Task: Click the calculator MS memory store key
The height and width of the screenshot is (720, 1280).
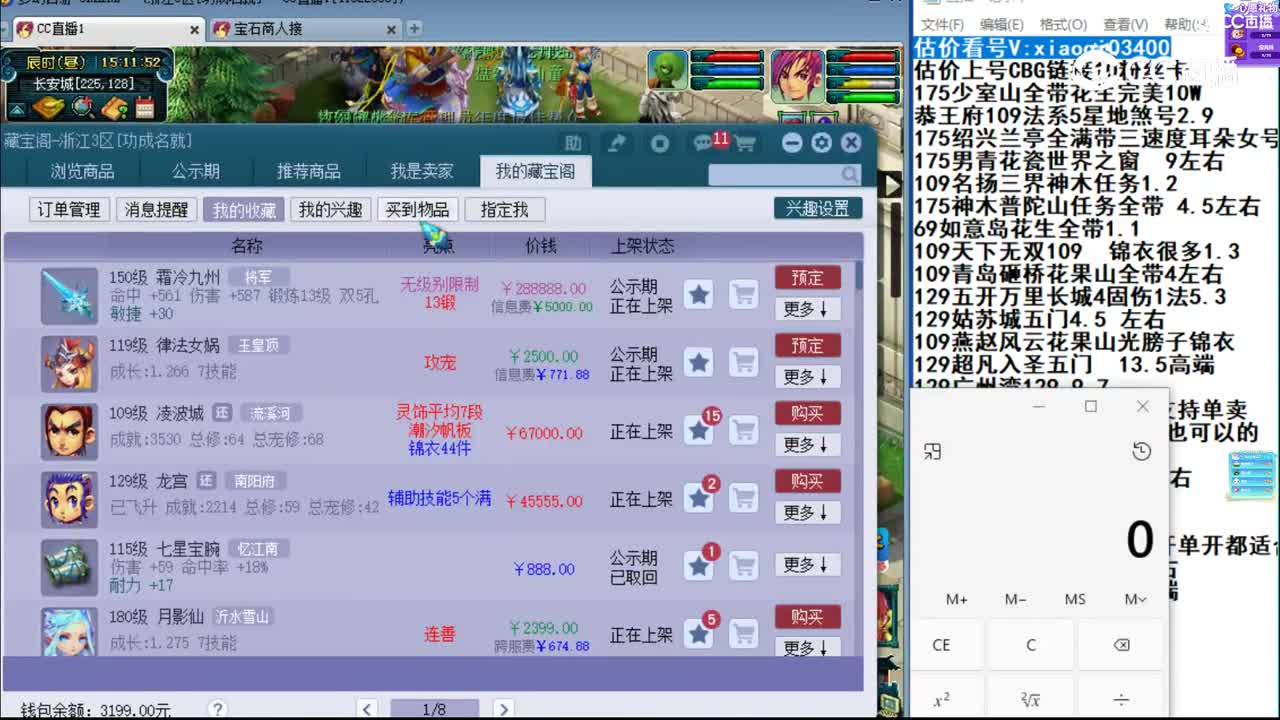Action: [x=1075, y=599]
